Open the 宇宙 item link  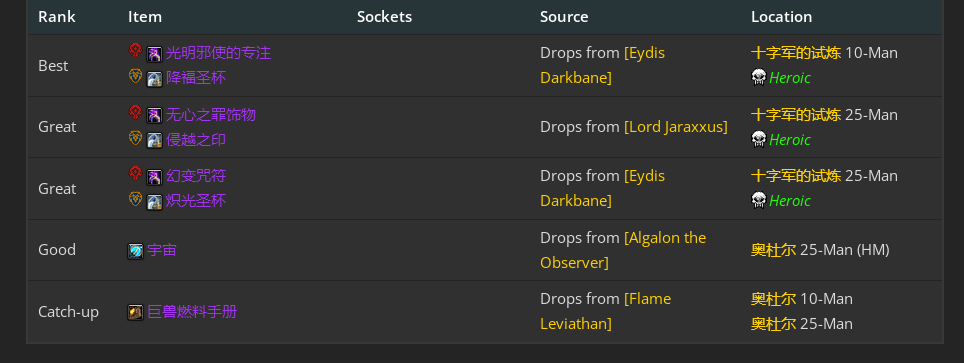162,250
